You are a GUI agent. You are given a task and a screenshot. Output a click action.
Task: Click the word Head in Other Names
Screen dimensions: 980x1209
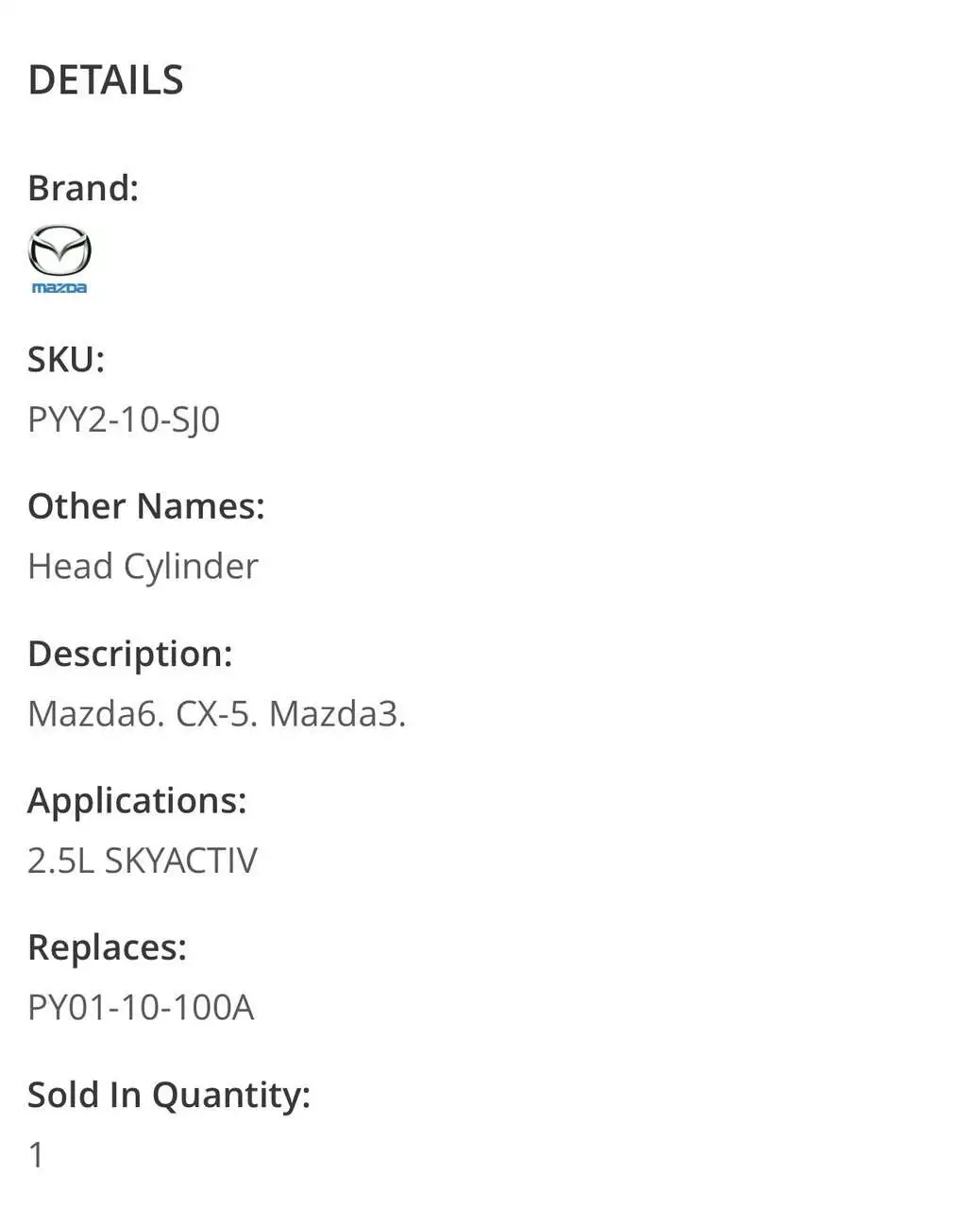(x=70, y=567)
